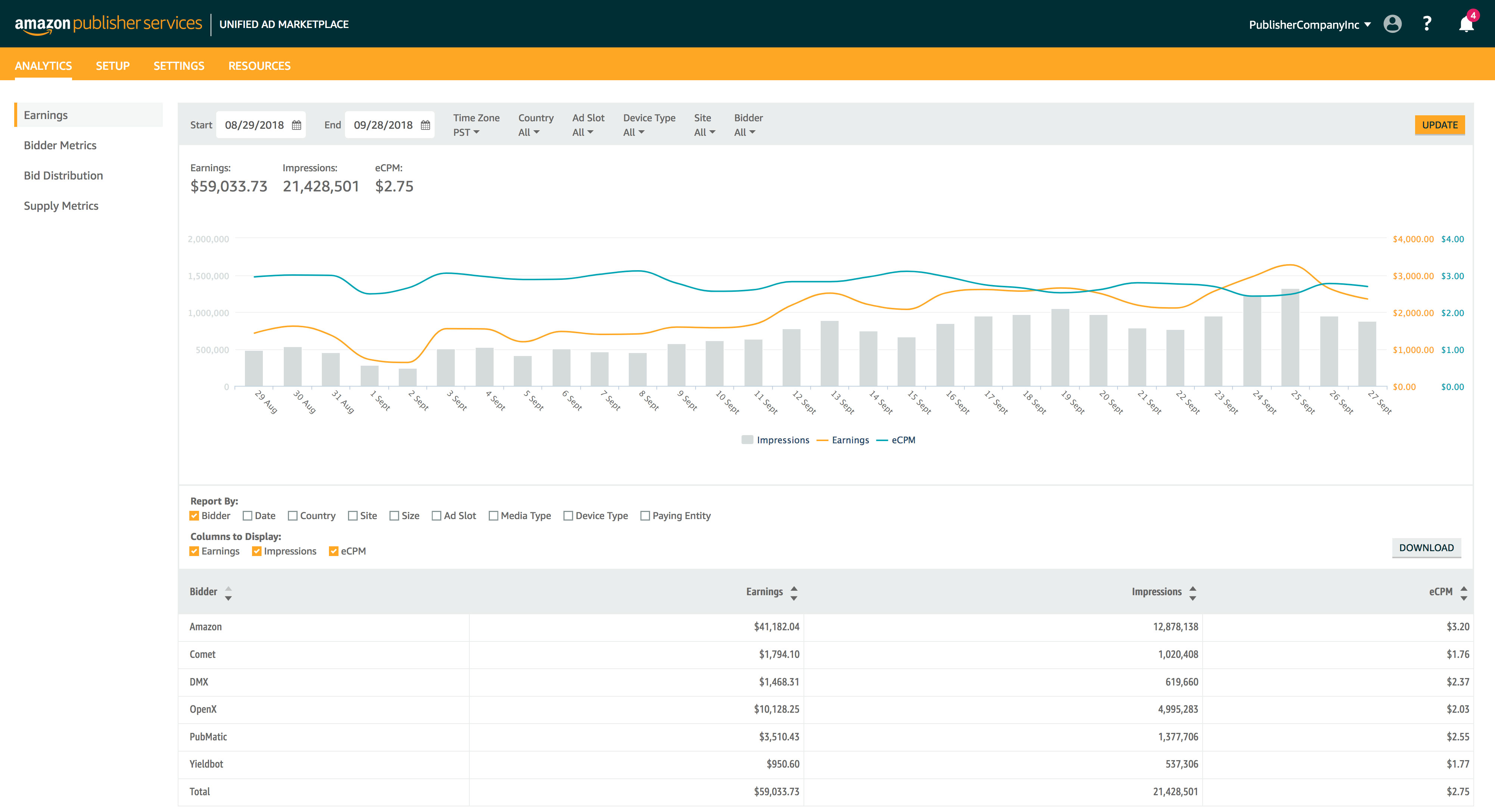
Task: Uncheck the Earnings column display checkbox
Action: (195, 551)
